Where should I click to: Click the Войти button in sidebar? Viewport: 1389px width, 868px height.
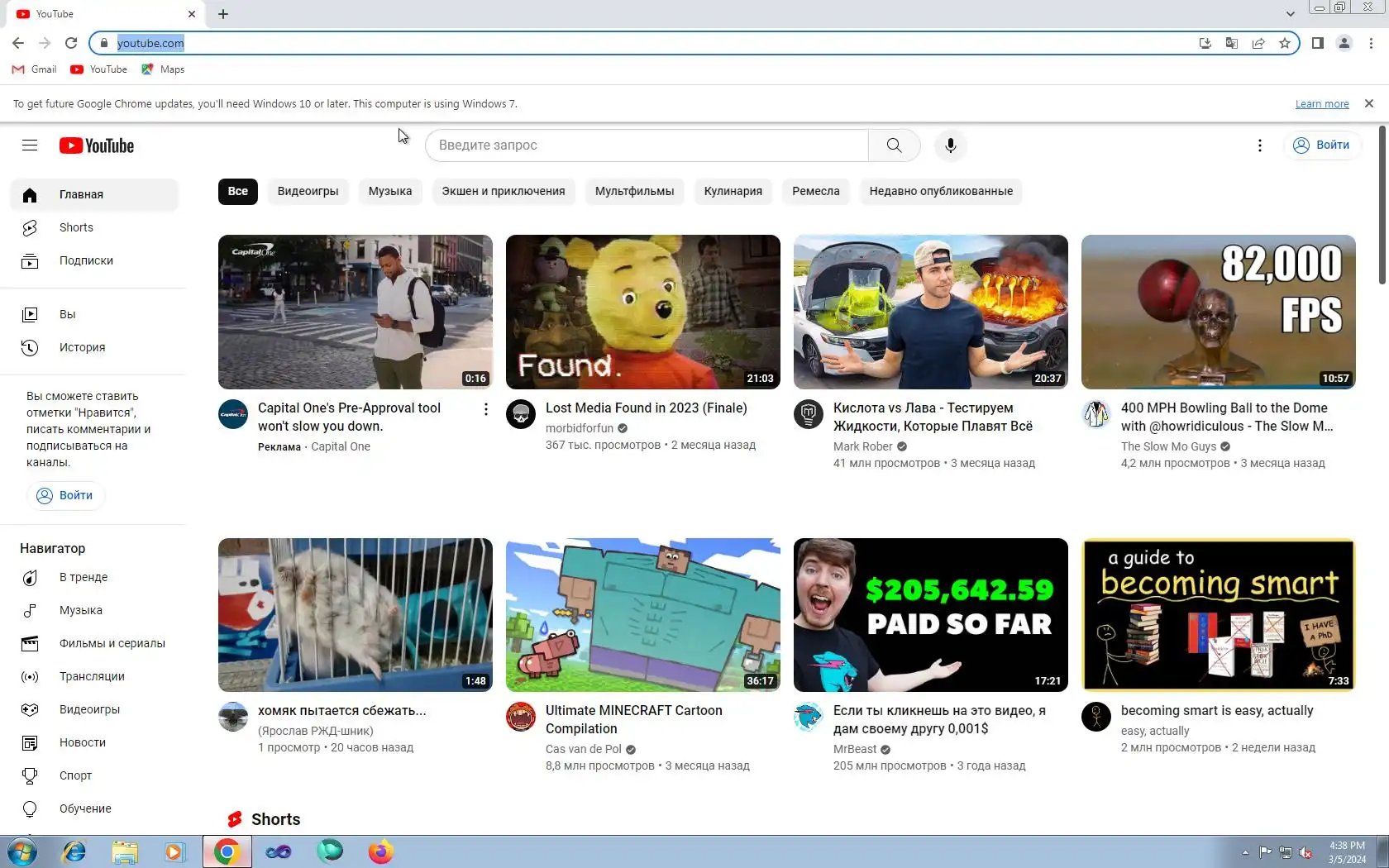tap(65, 495)
